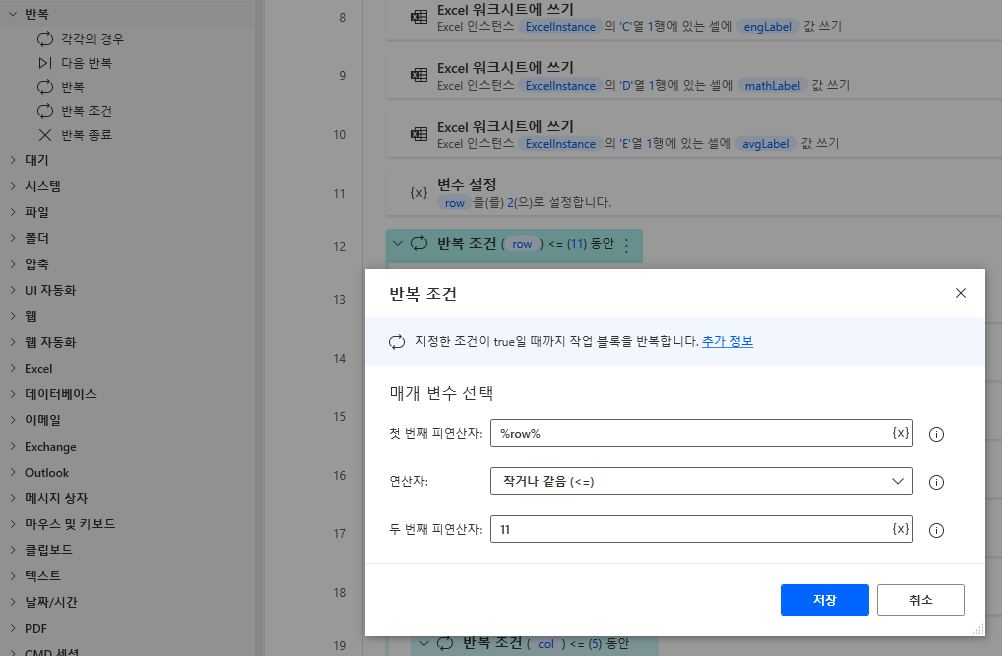Expand the '시스템' category

[13, 186]
